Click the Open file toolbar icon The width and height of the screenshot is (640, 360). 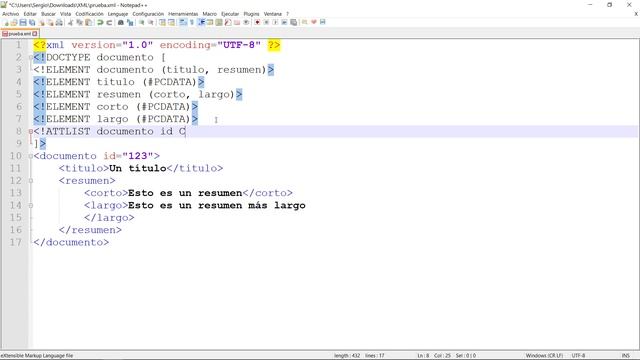pos(14,22)
